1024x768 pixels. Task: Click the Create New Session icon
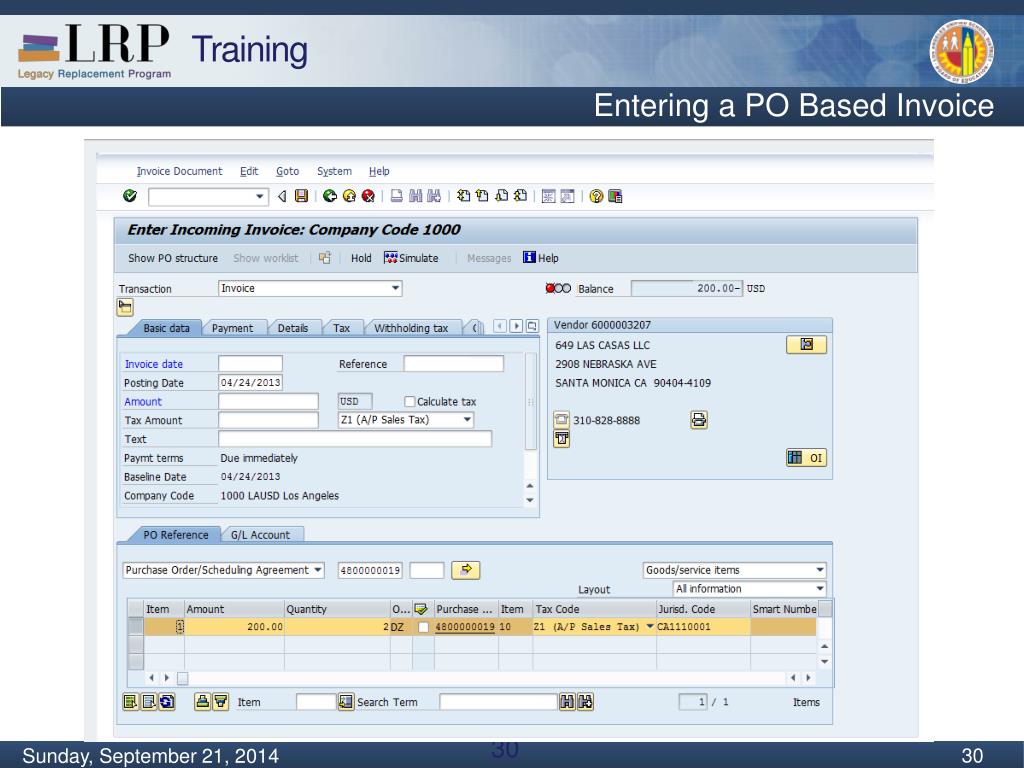coord(549,196)
